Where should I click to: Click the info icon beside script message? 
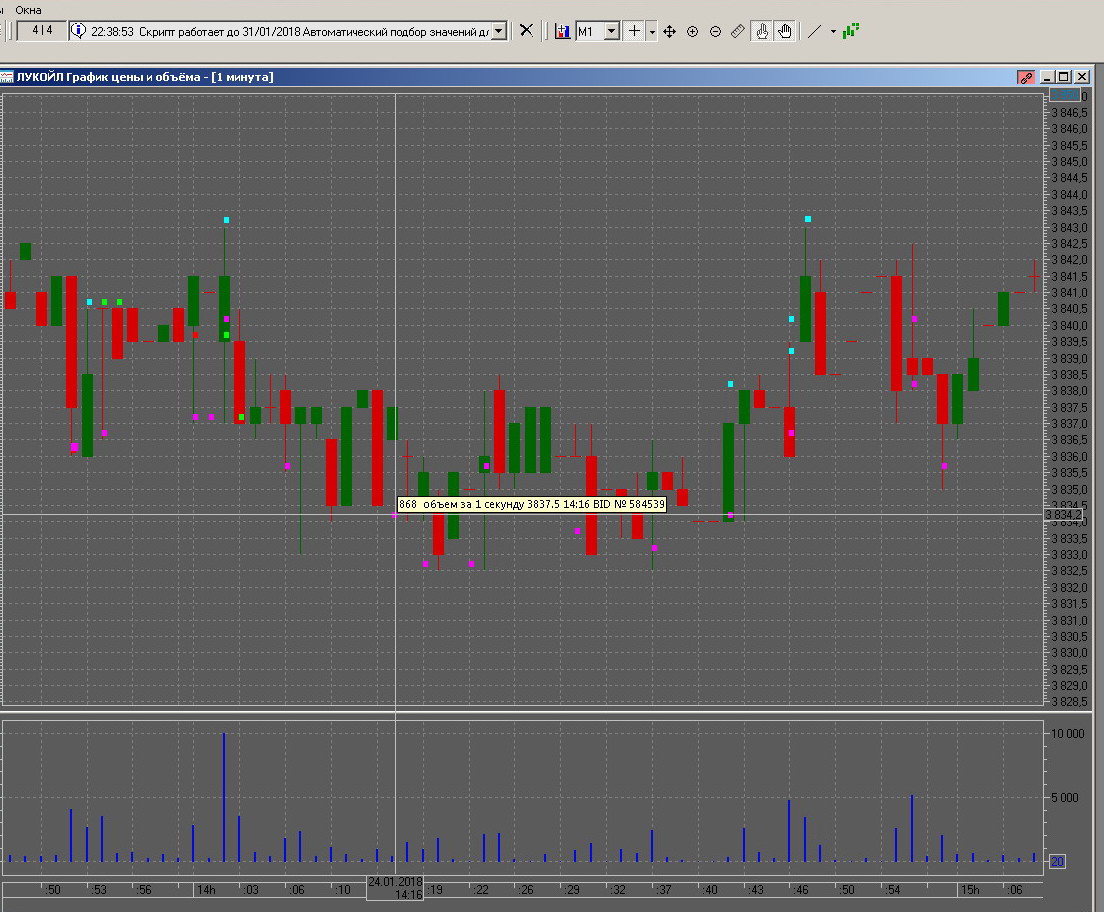78,31
